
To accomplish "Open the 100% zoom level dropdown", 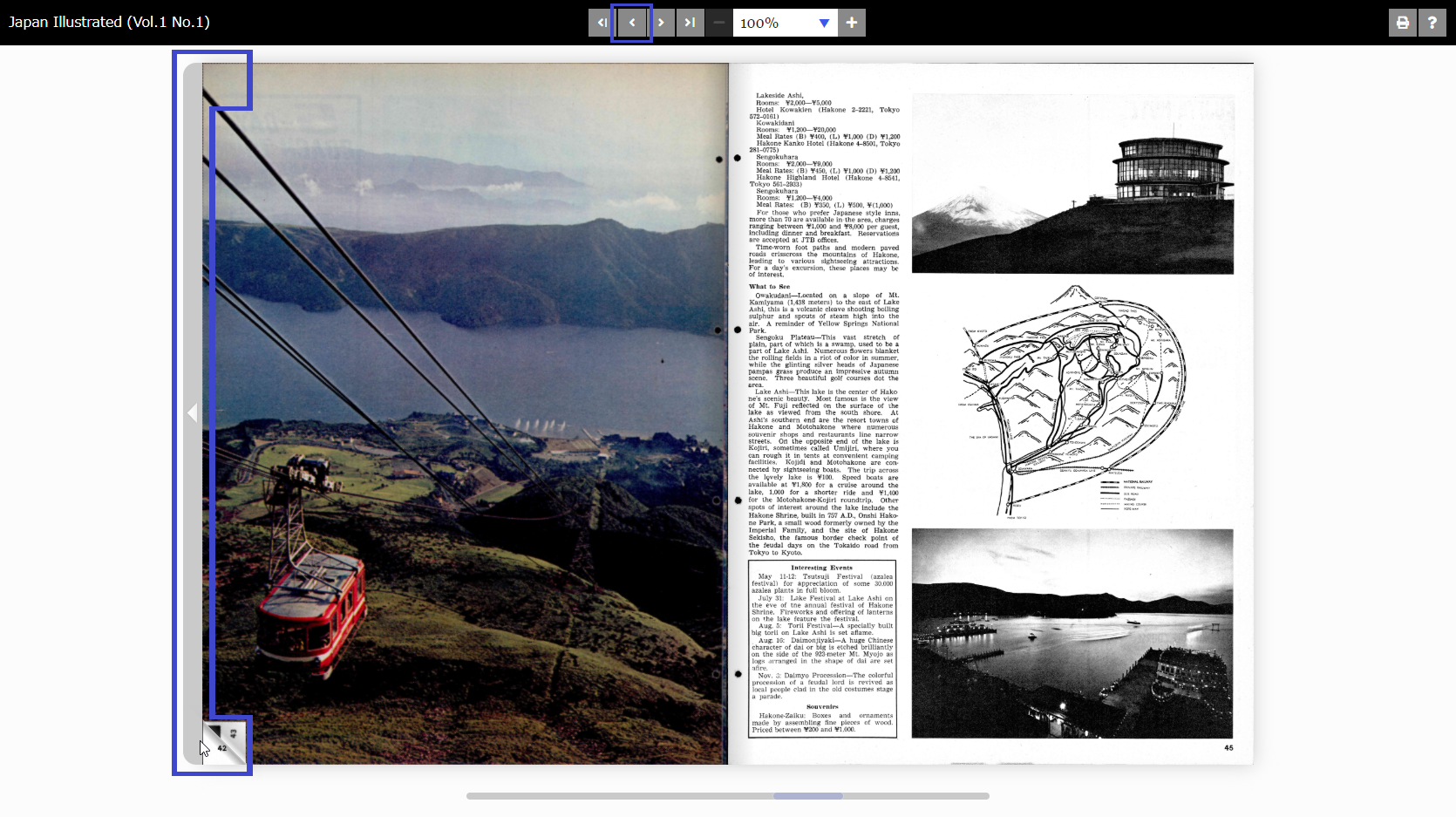I will 823,23.
